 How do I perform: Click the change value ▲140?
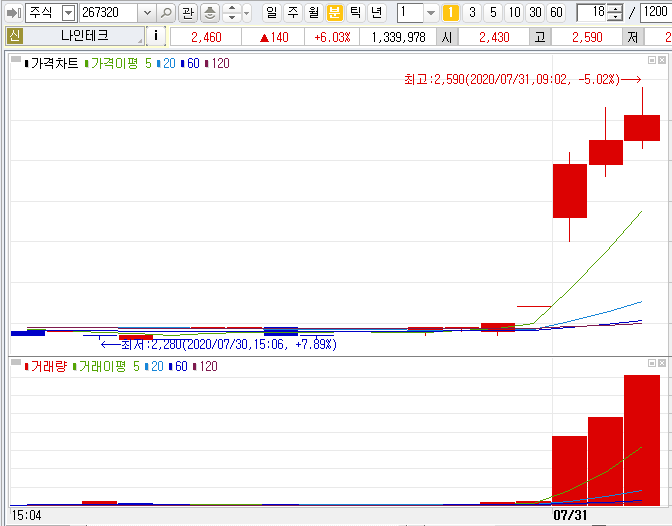(274, 37)
